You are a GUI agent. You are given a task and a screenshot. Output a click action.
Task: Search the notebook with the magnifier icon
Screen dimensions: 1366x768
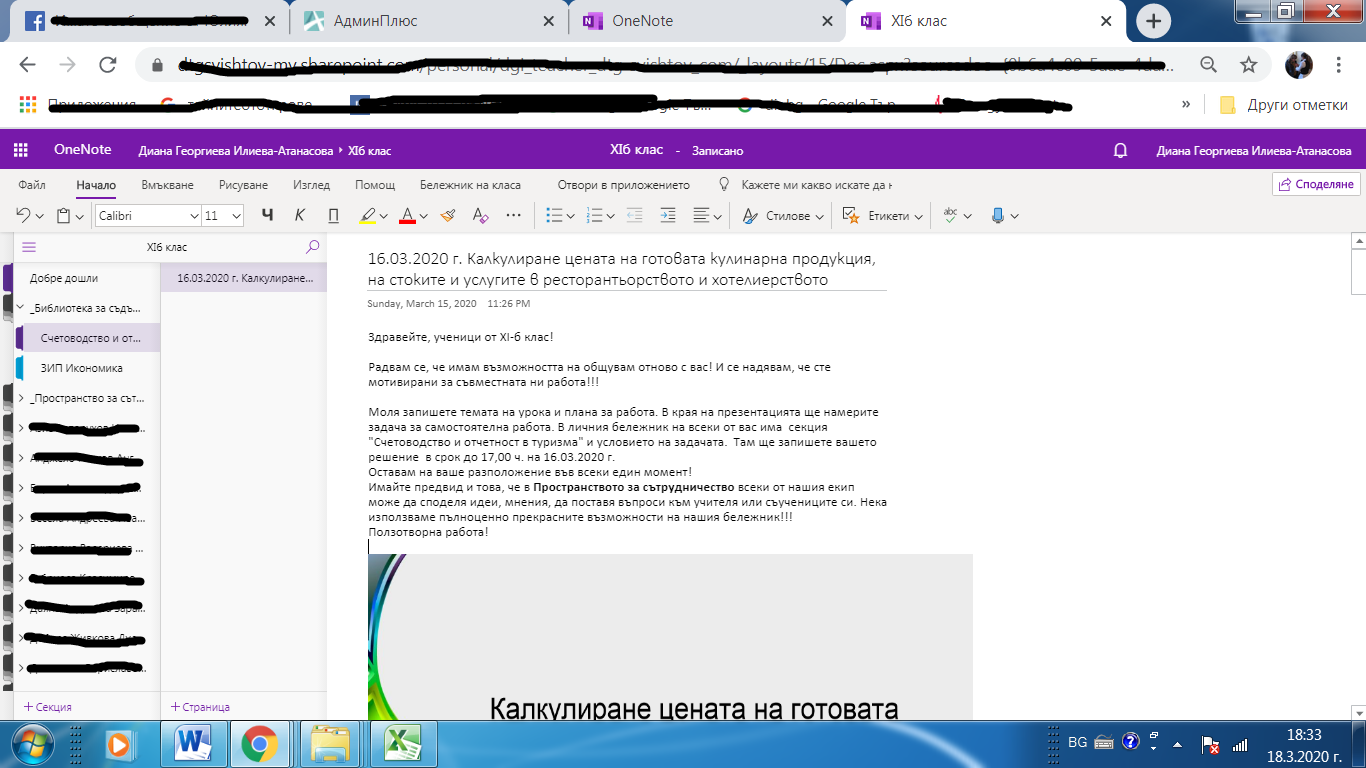[313, 247]
